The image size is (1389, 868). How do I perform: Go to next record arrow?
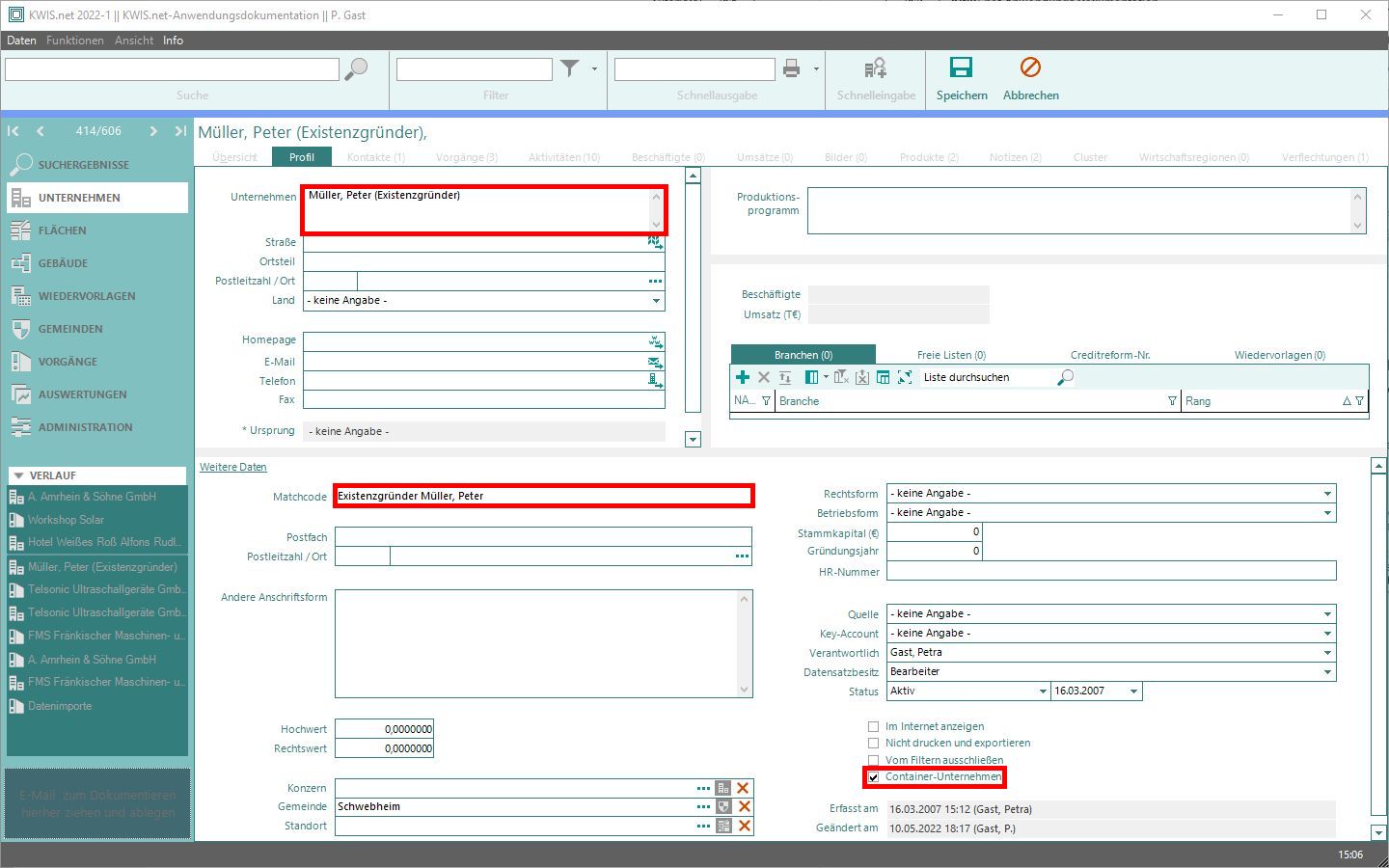tap(153, 131)
